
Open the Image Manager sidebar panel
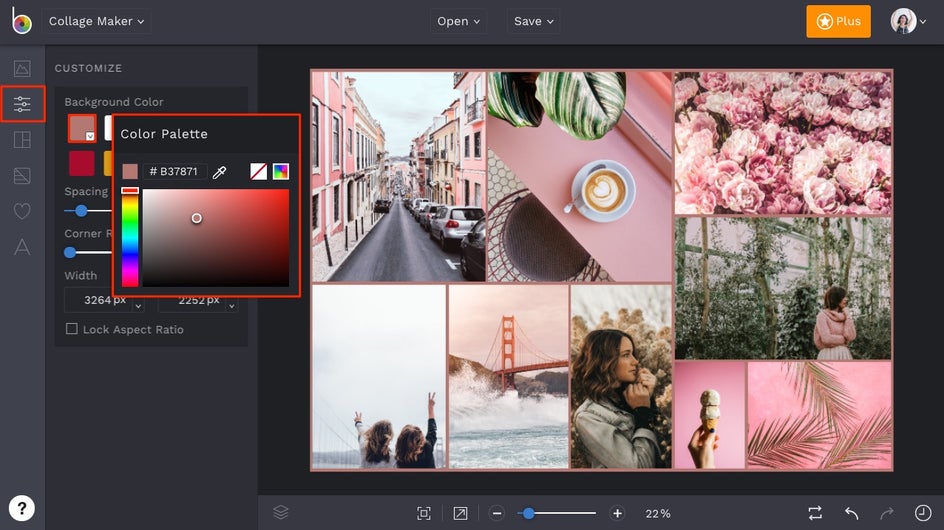[x=22, y=69]
